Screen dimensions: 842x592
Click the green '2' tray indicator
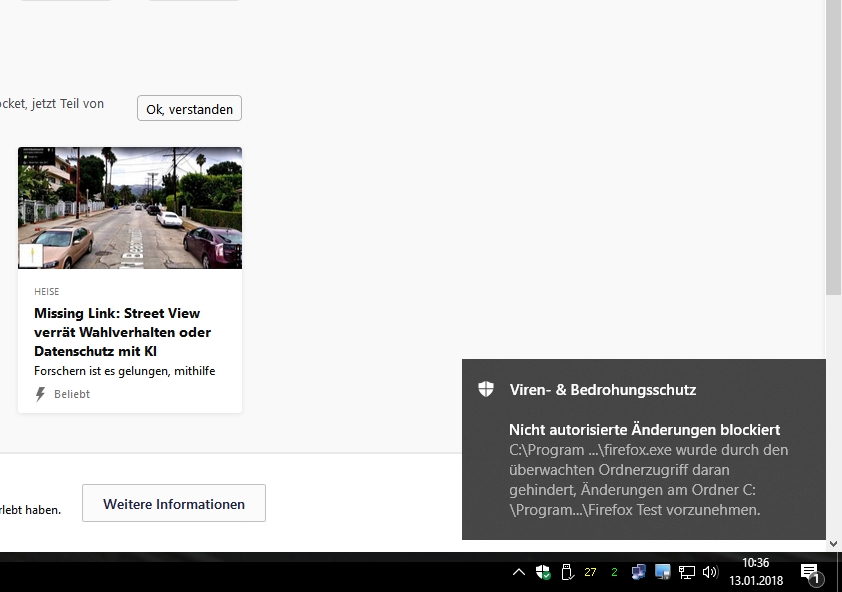[x=614, y=572]
